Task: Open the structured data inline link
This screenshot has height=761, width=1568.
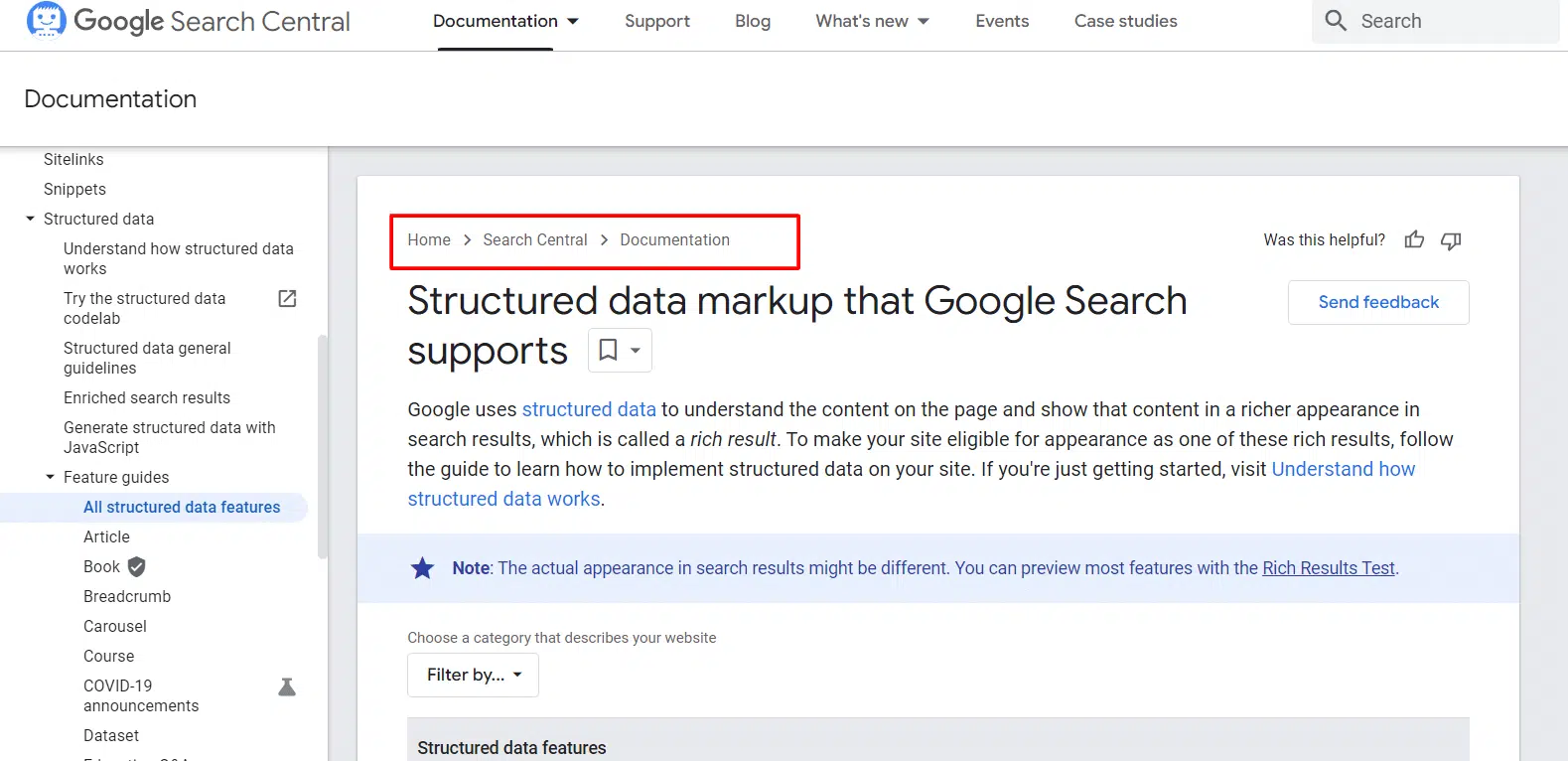Action: (589, 409)
